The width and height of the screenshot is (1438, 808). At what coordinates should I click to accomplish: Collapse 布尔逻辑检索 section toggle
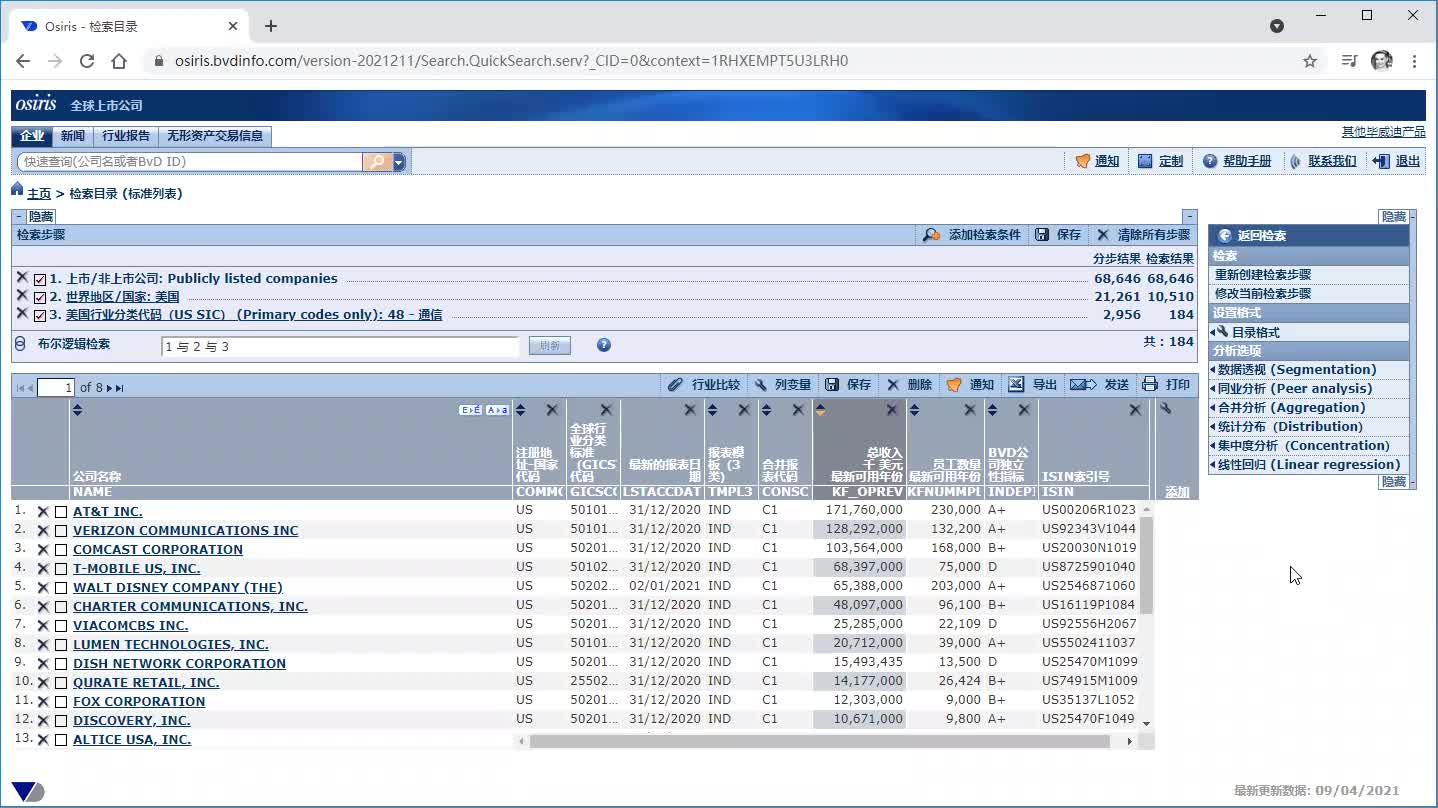pos(20,344)
